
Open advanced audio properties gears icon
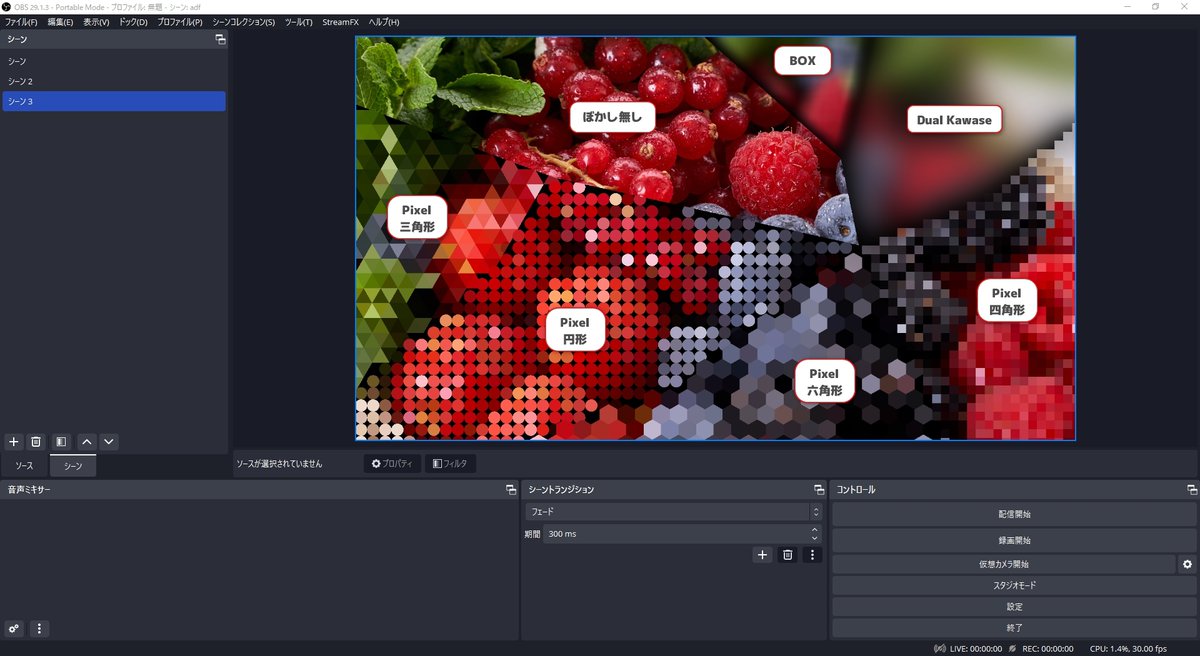point(14,629)
